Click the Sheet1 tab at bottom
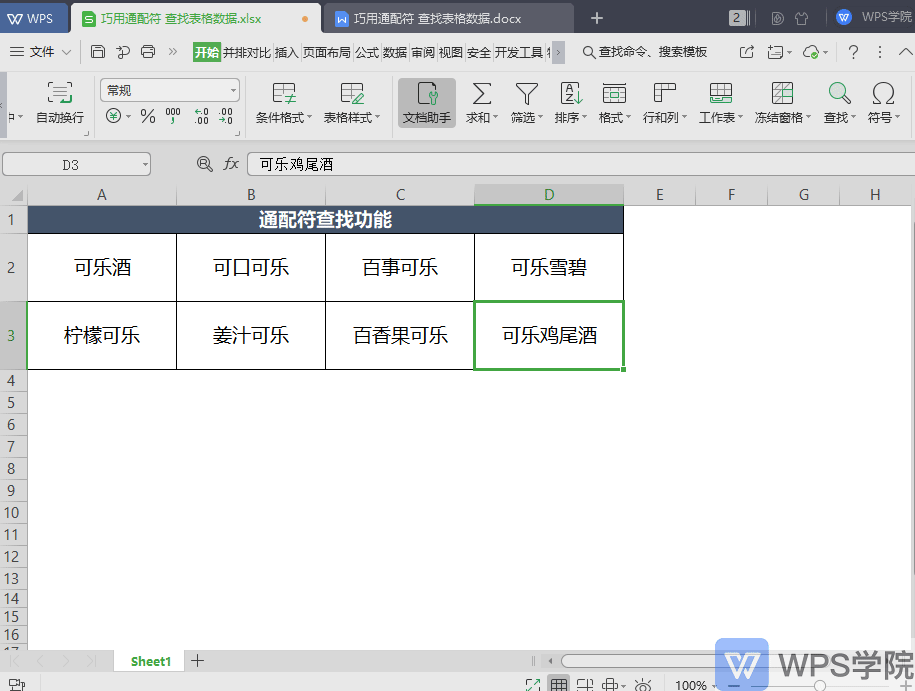The image size is (915, 691). pos(149,661)
